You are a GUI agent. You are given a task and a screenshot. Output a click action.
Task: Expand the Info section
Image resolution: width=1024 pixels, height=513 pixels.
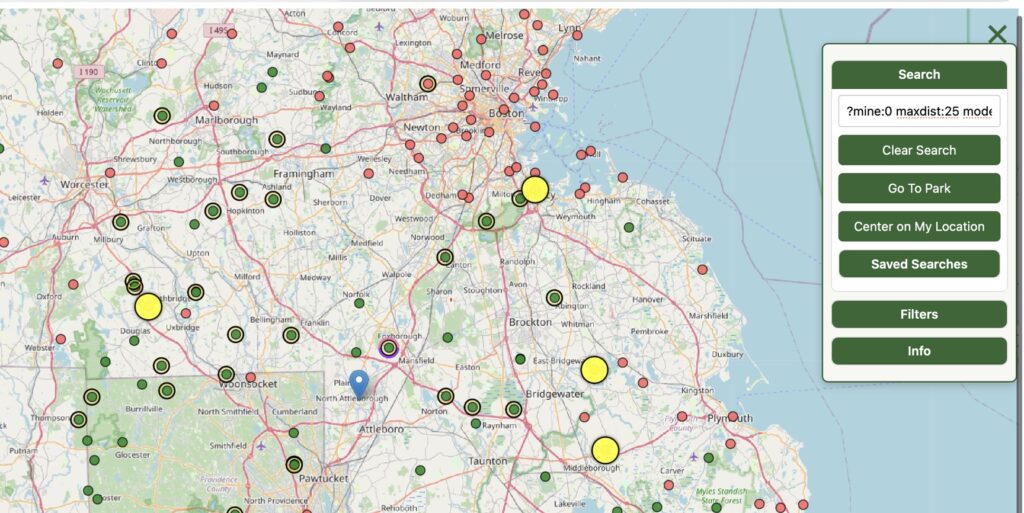(x=919, y=351)
